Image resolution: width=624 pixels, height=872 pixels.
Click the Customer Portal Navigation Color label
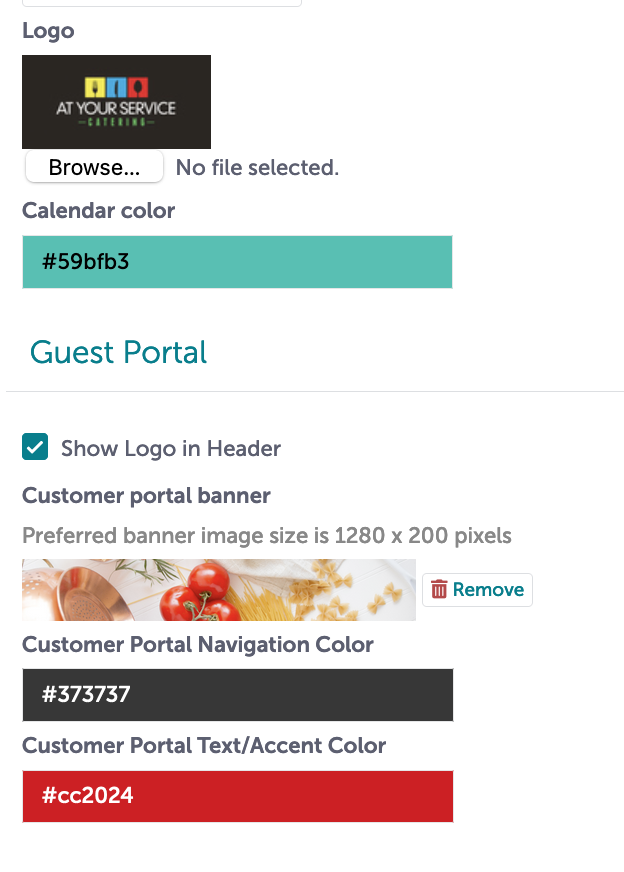pyautogui.click(x=197, y=645)
